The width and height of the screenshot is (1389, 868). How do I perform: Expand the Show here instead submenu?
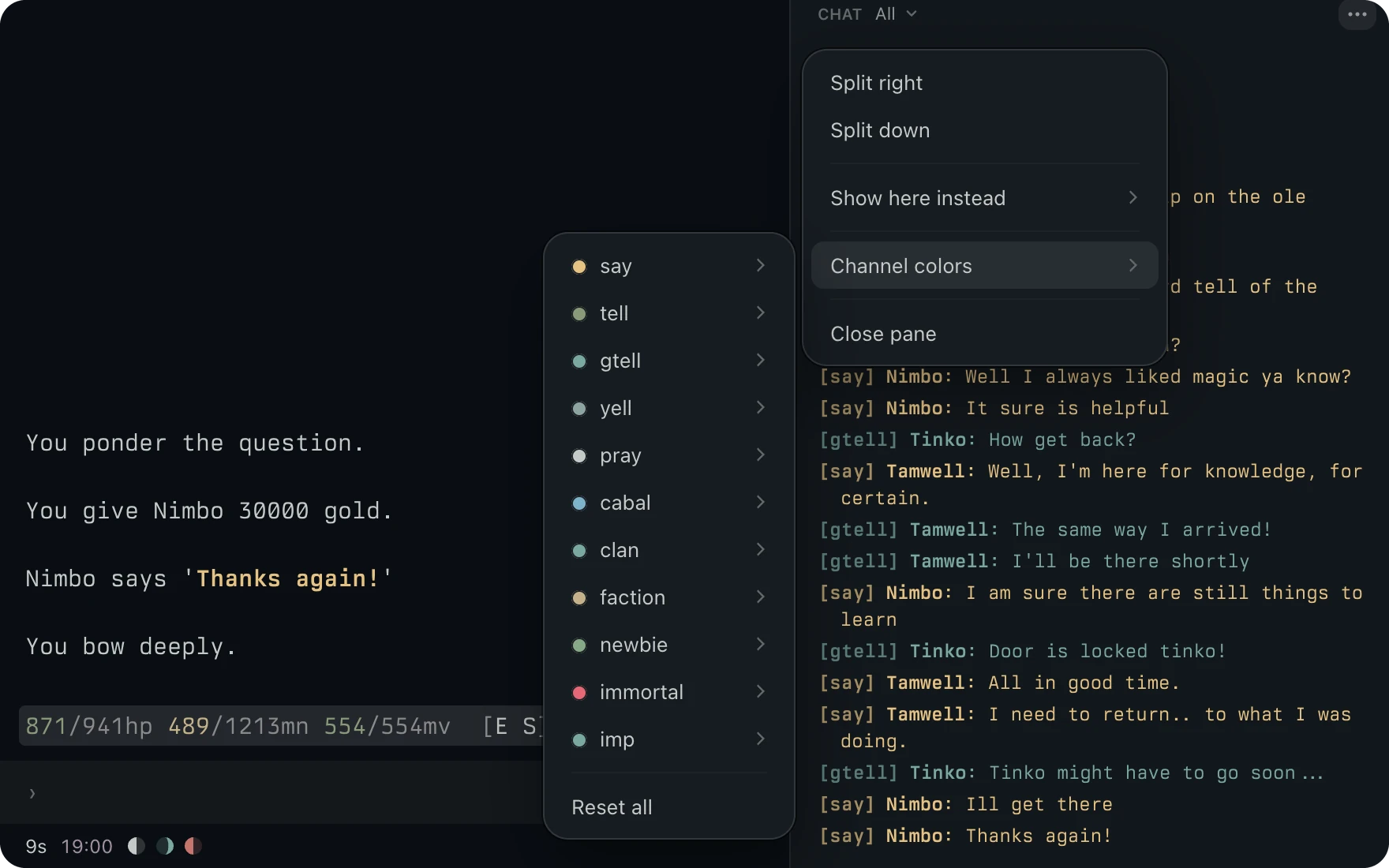click(985, 197)
